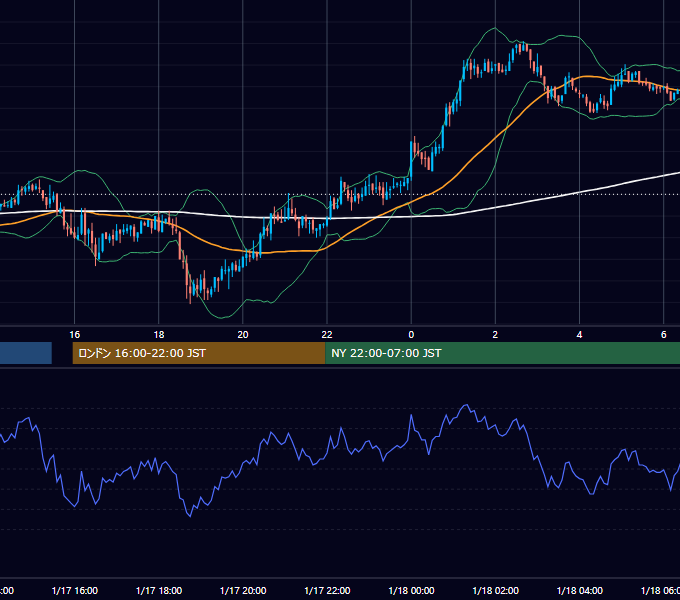This screenshot has width=680, height=600.
Task: Click hour label 4 on upper time axis
Action: (x=579, y=334)
